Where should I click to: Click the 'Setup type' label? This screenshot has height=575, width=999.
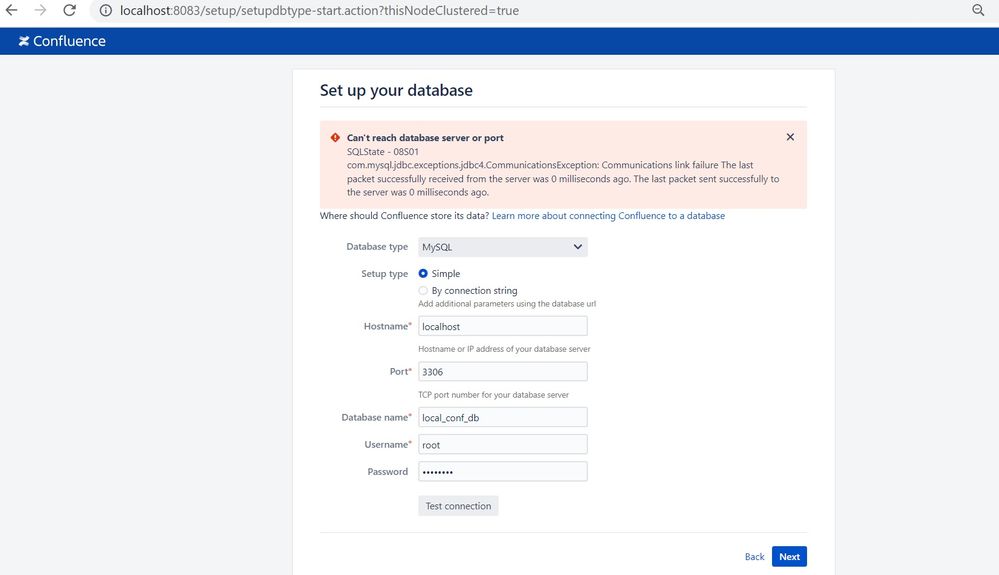click(385, 274)
